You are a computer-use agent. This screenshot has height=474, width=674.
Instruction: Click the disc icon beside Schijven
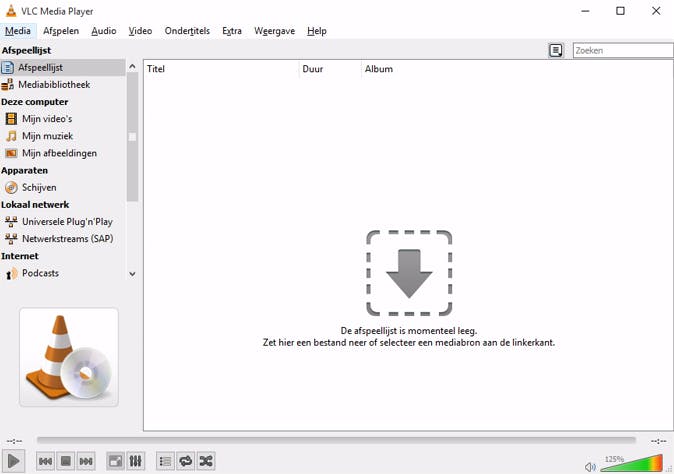[11, 187]
